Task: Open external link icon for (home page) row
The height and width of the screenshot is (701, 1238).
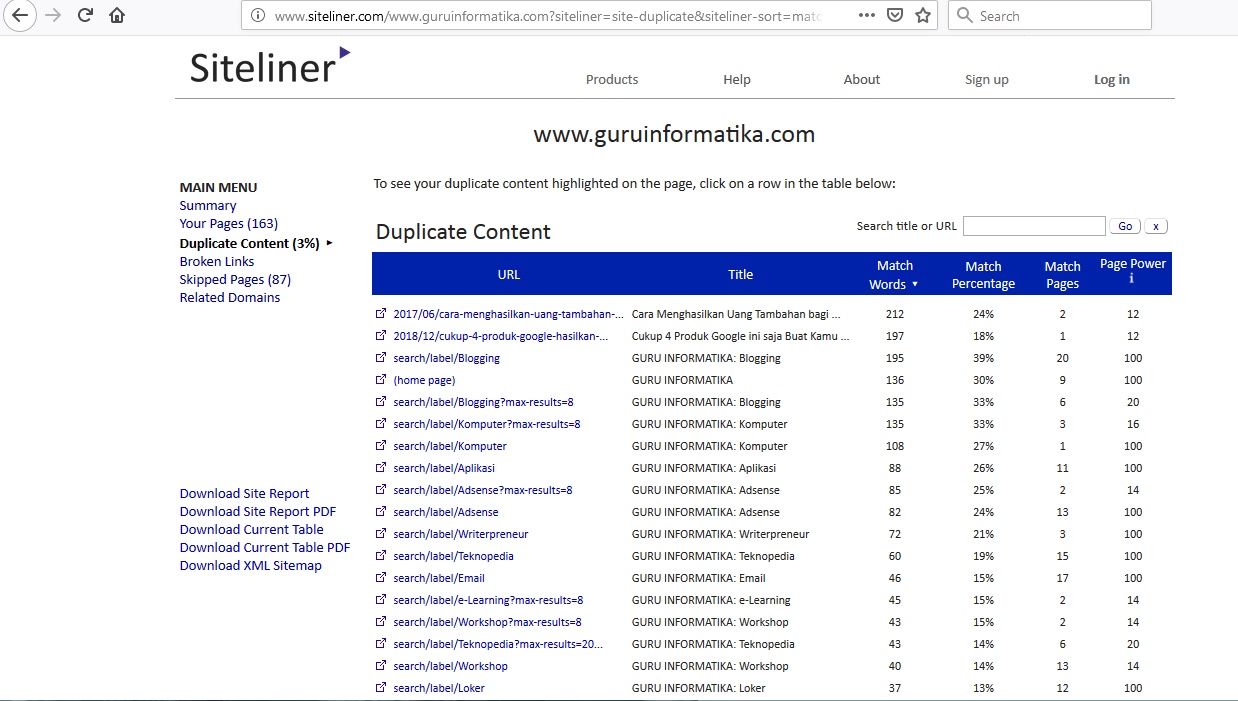Action: point(380,379)
